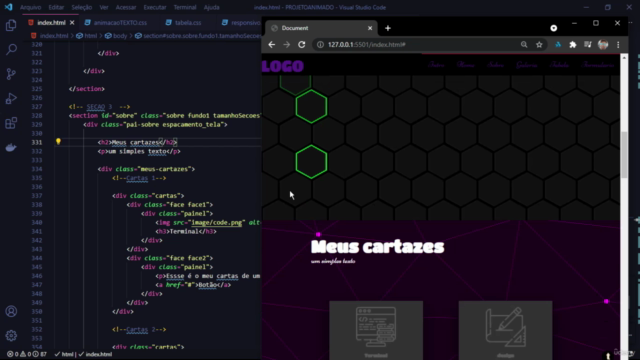The image size is (640, 360).
Task: Open the Manage gear icon in VS Code
Action: pyautogui.click(x=11, y=336)
